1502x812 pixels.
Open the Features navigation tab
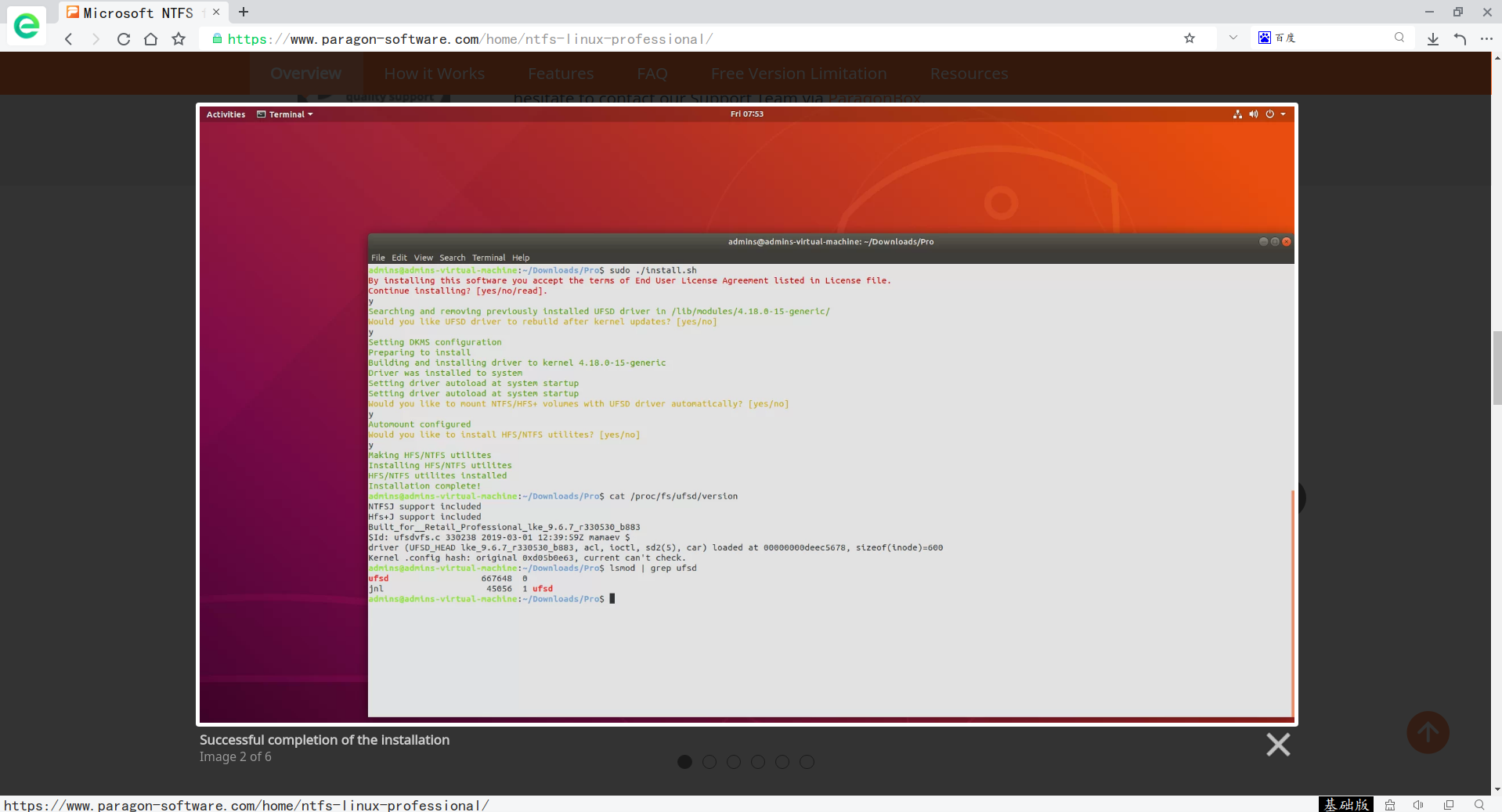561,74
